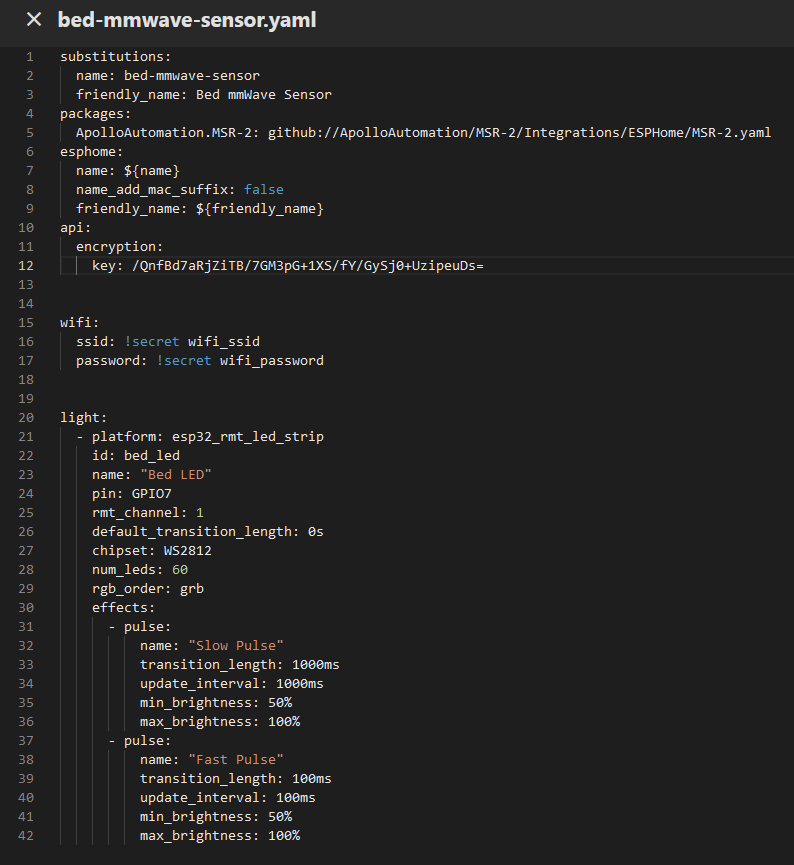Click line number 20 in the gutter

(26, 417)
